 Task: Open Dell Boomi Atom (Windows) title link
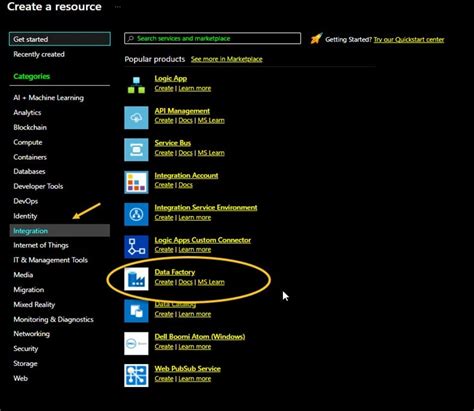(x=200, y=337)
